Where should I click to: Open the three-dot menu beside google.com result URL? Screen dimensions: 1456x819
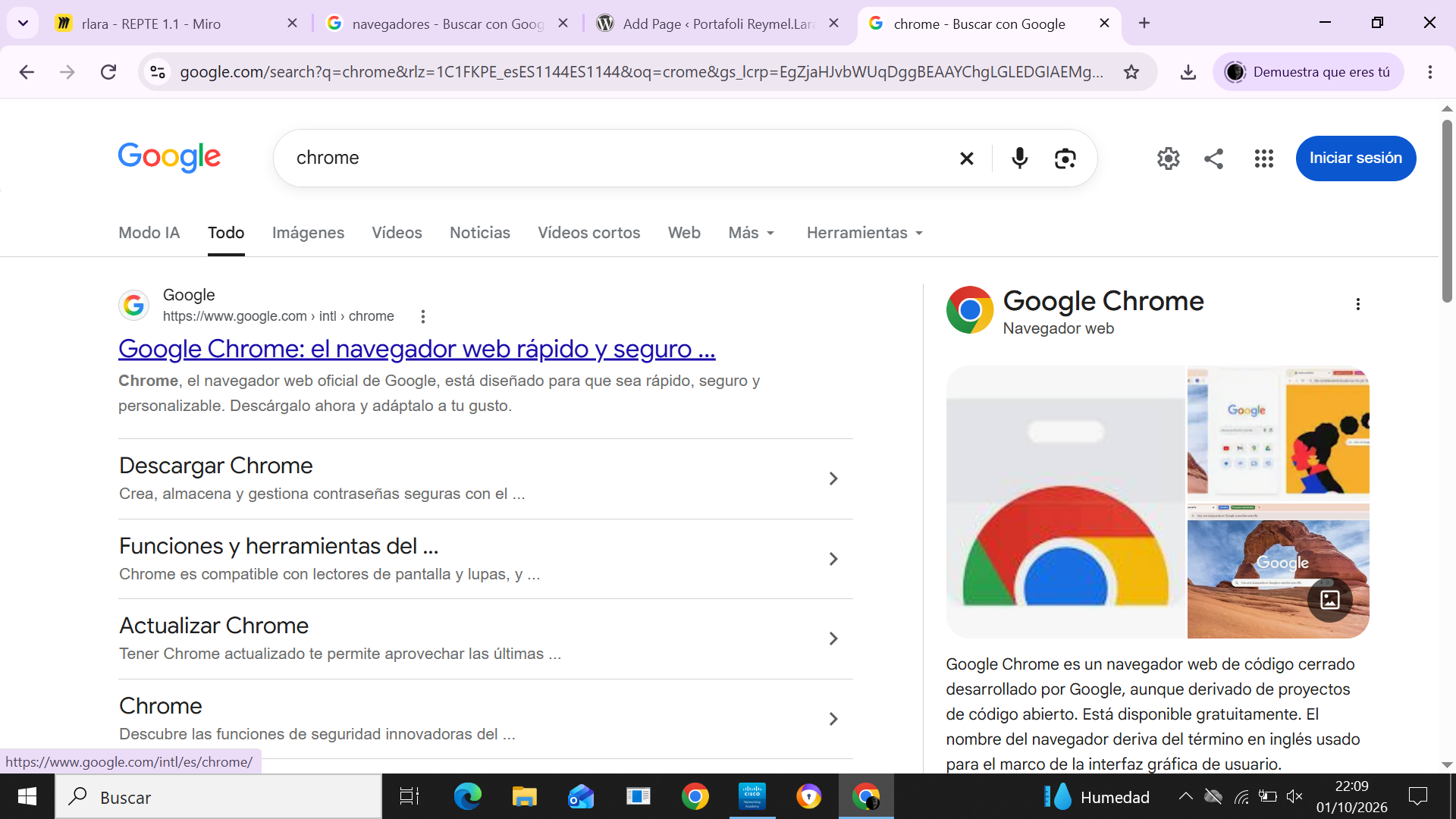[423, 316]
